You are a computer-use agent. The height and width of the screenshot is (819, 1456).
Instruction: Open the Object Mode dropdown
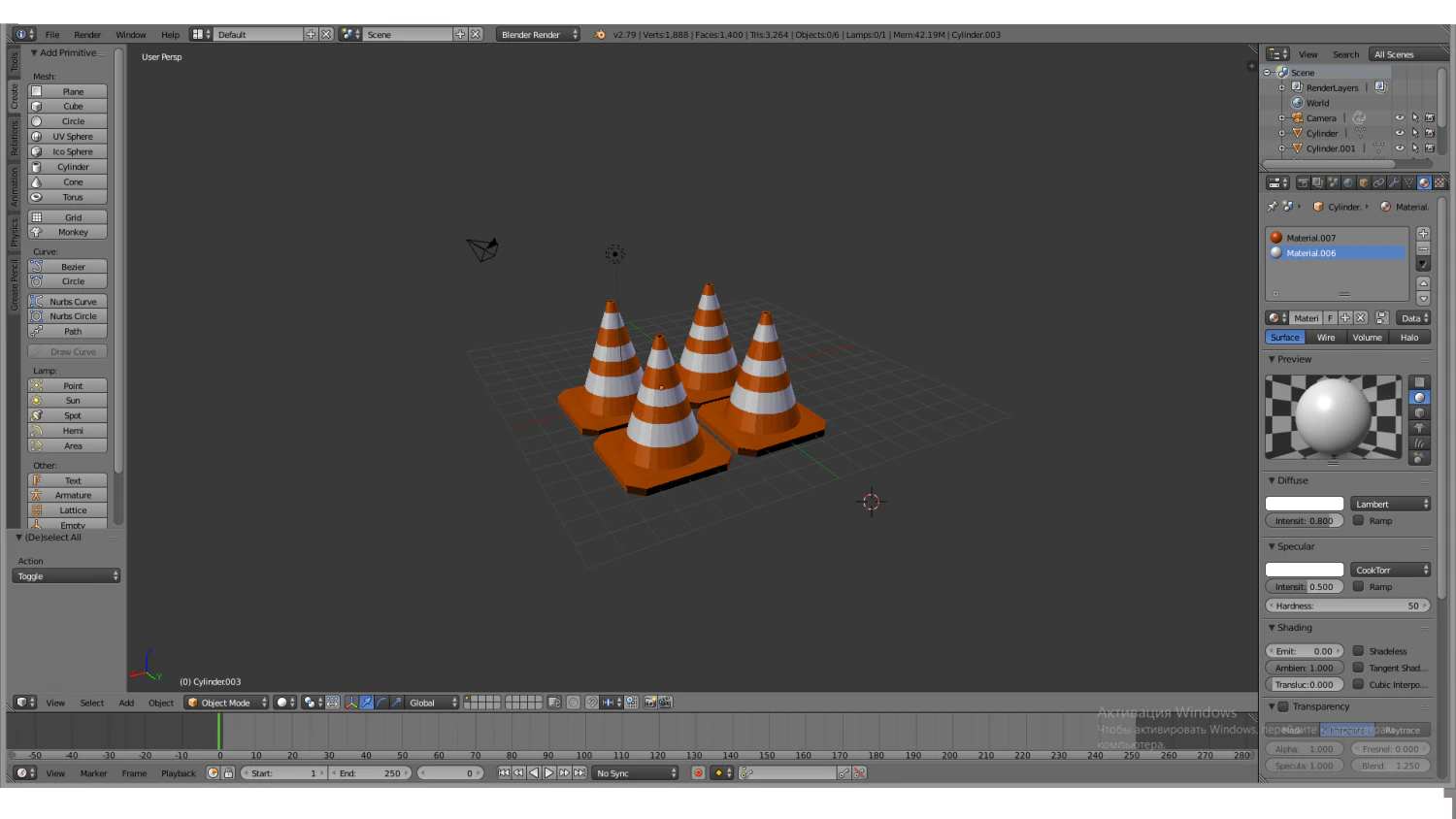click(226, 703)
